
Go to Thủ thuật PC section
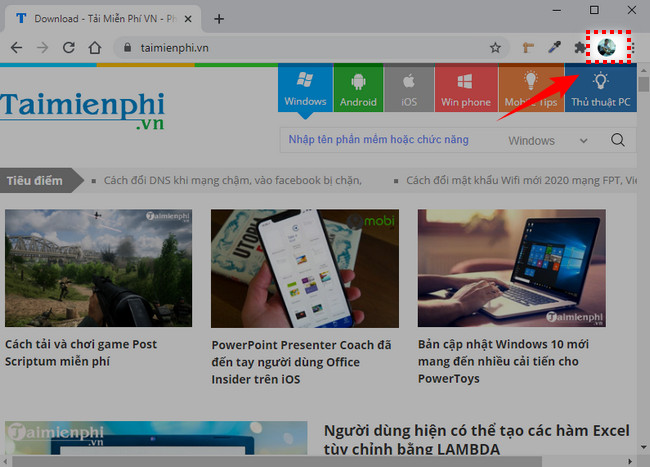coord(600,89)
